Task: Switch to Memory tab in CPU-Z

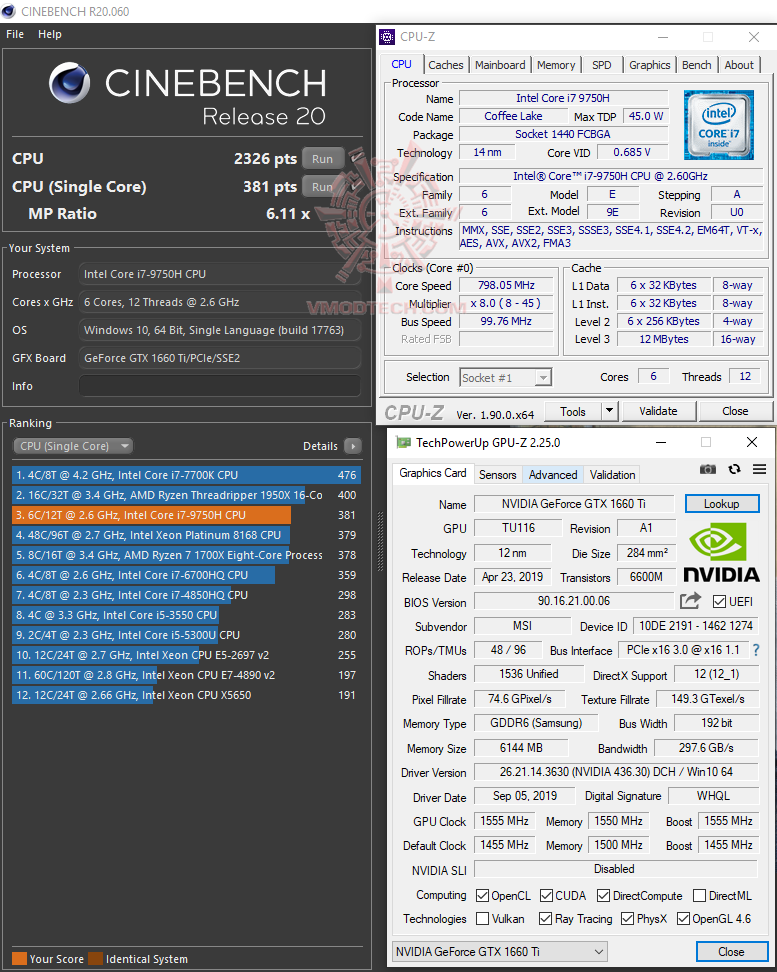Action: (x=556, y=65)
